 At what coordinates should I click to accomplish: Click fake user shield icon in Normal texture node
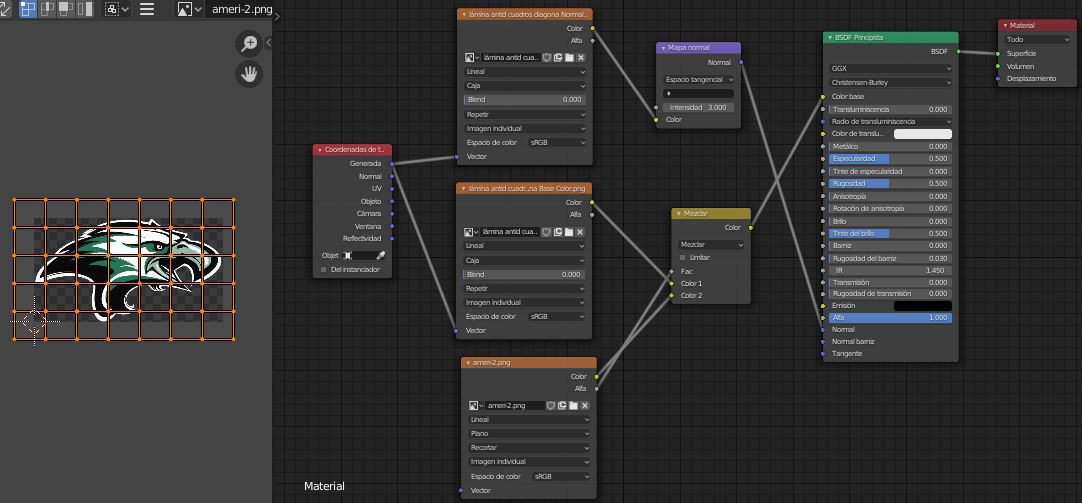[x=547, y=58]
